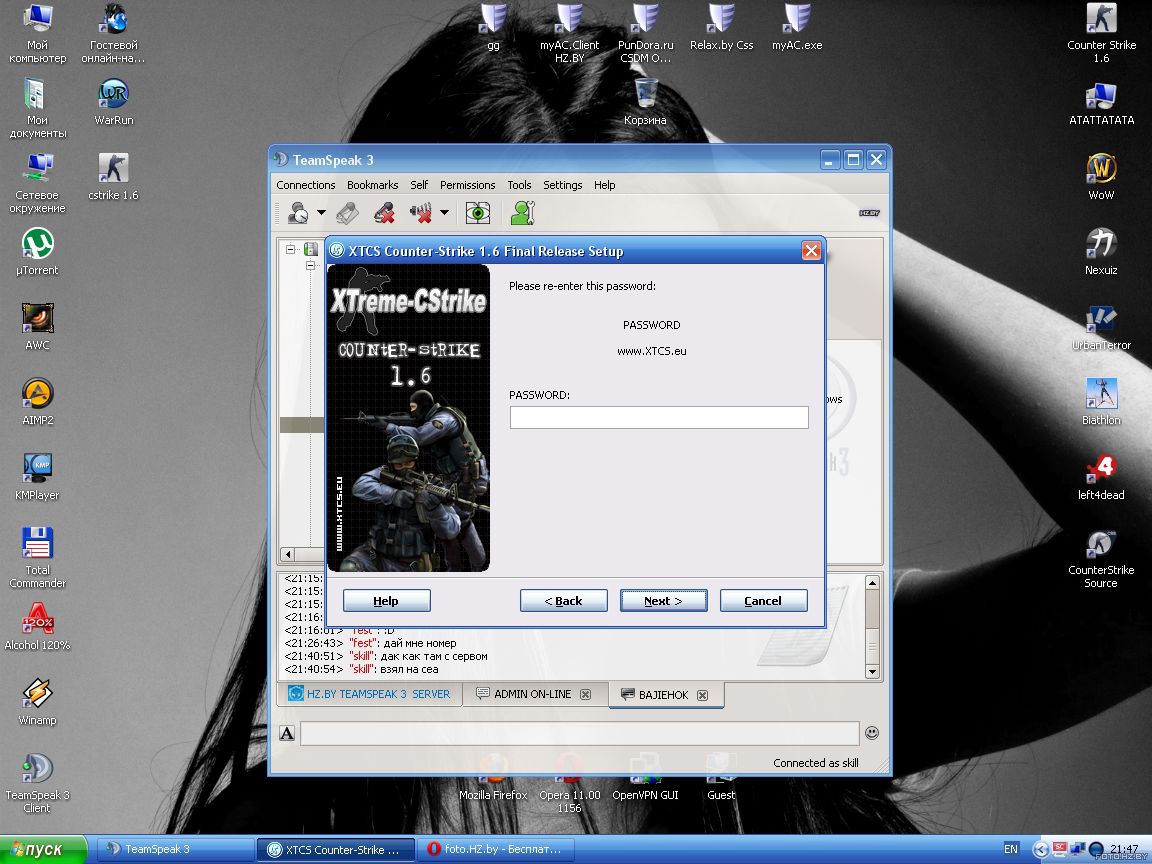Screen dimensions: 1152x864
Task: Select the AIMP2 desktop icon
Action: [37, 402]
